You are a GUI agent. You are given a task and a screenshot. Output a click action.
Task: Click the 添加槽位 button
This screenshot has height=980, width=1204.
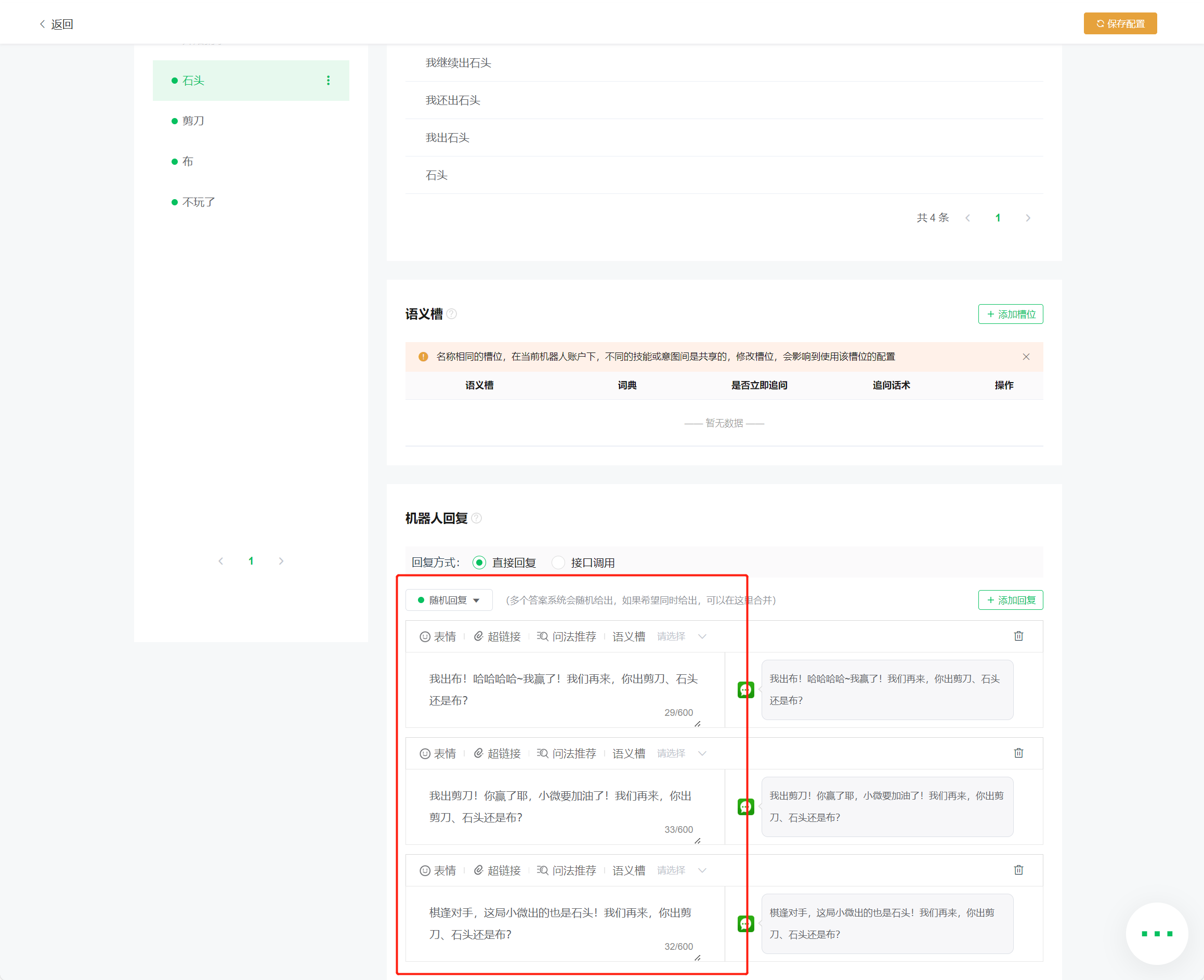tap(1011, 315)
